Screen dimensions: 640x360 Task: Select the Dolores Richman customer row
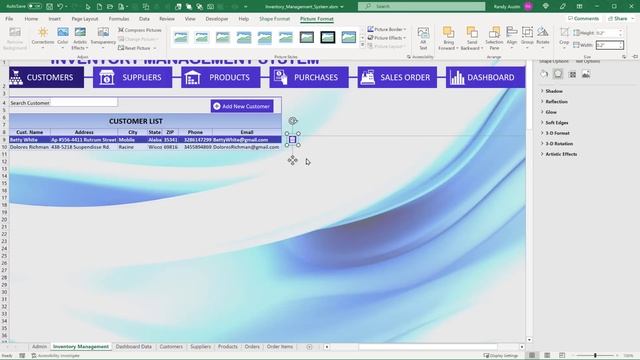pyautogui.click(x=145, y=147)
